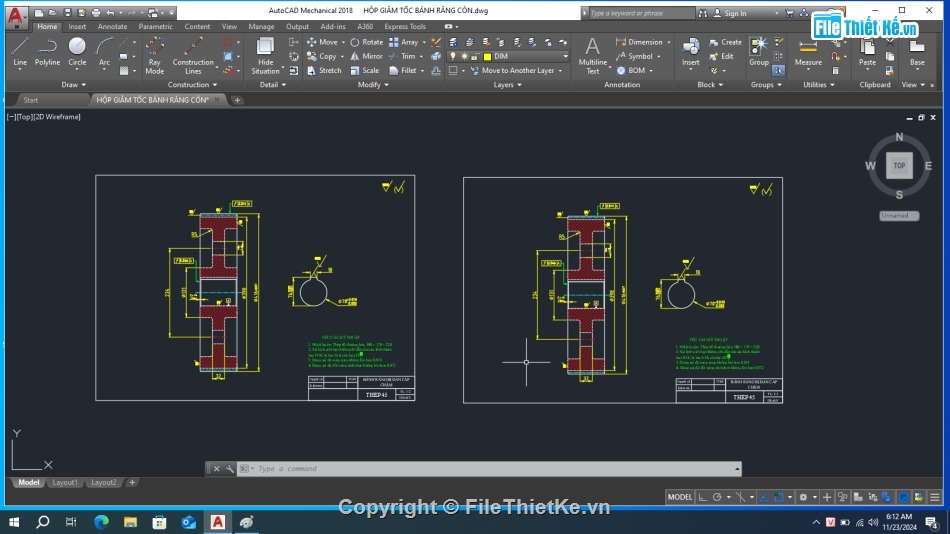Choose the Trim command

pos(402,56)
